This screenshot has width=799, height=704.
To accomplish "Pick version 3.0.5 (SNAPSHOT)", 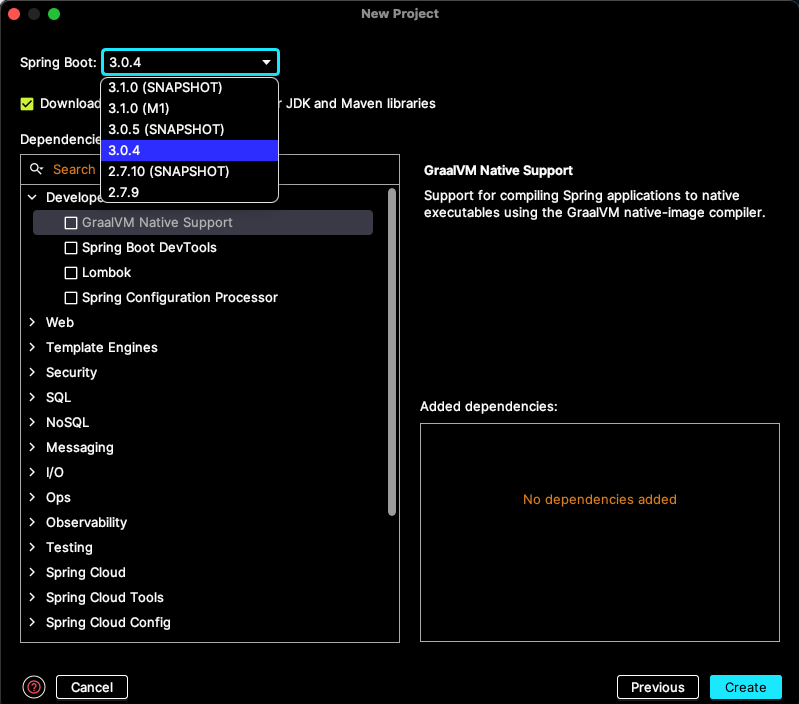I will click(190, 129).
